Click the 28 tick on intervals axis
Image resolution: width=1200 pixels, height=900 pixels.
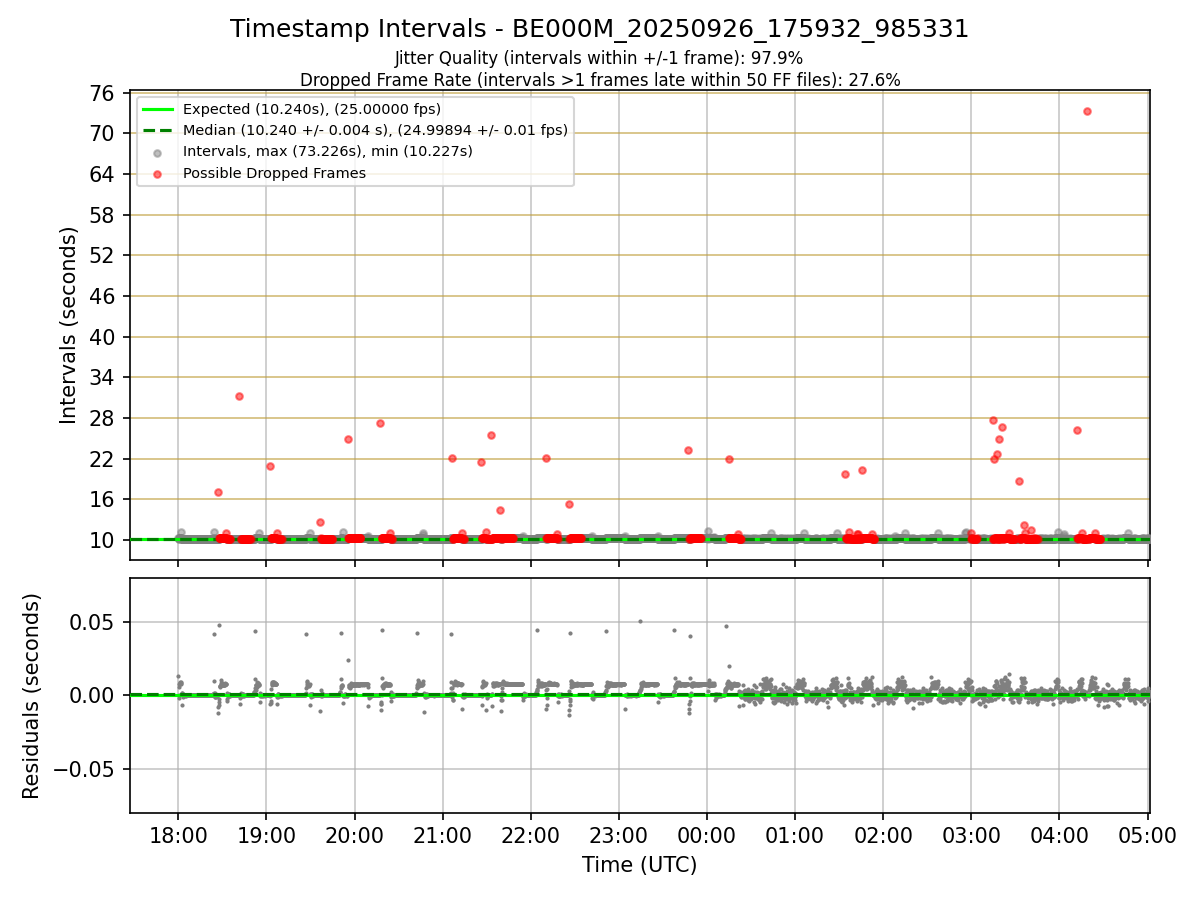tap(102, 418)
